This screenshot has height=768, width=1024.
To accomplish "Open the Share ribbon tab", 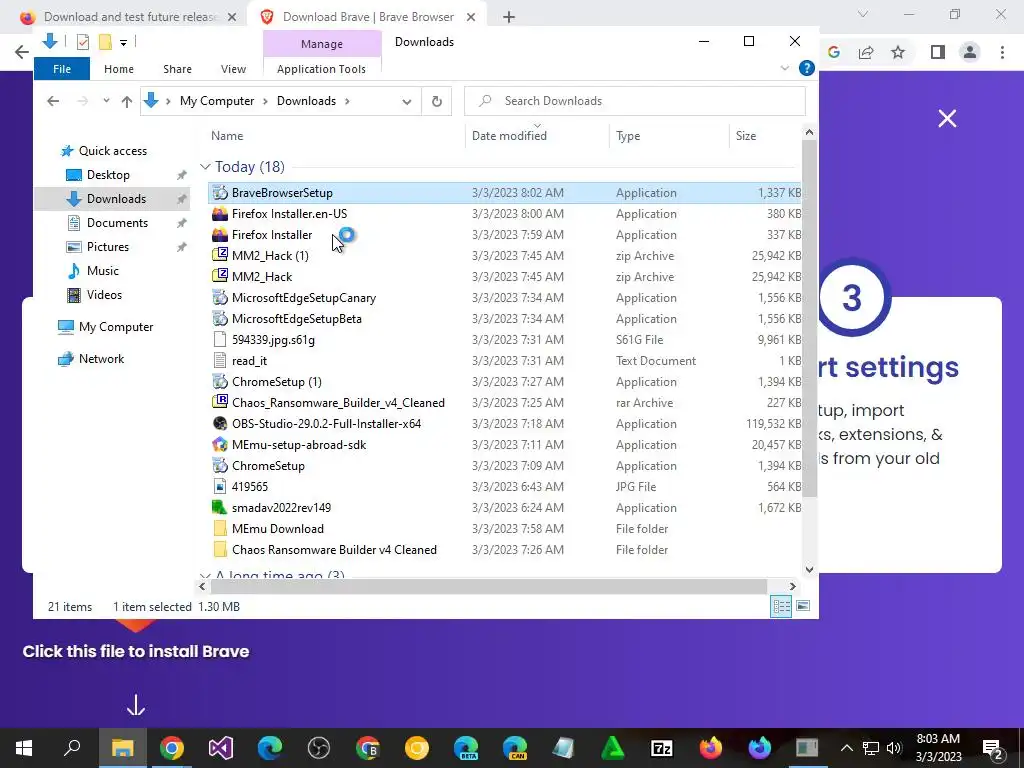I will [x=178, y=69].
